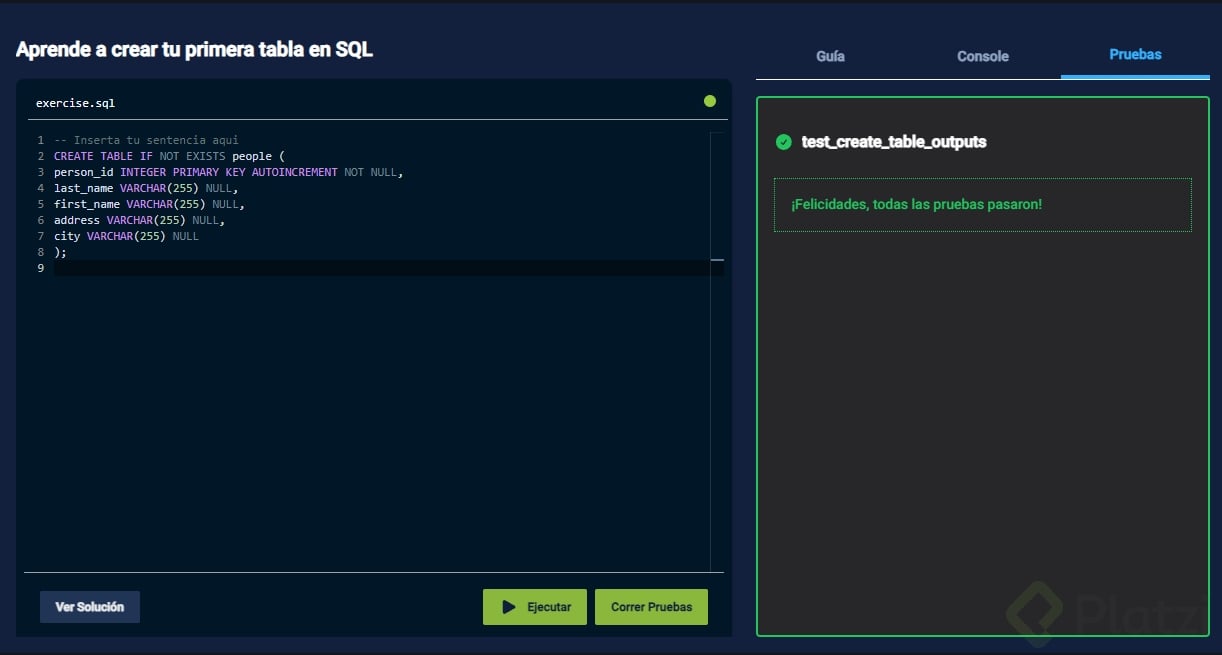
Task: Click the editor minimap scrollbar
Action: coord(717,350)
